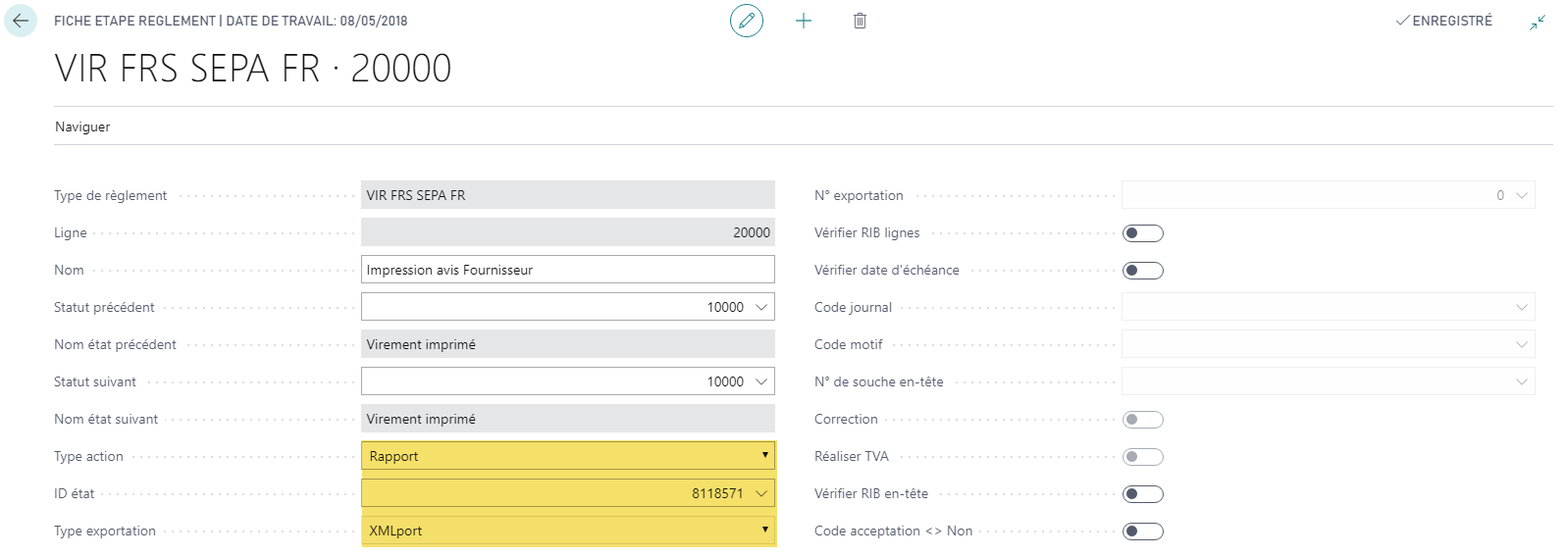Switch on Code acceptation <> Non
The height and width of the screenshot is (557, 1568).
(x=1142, y=532)
